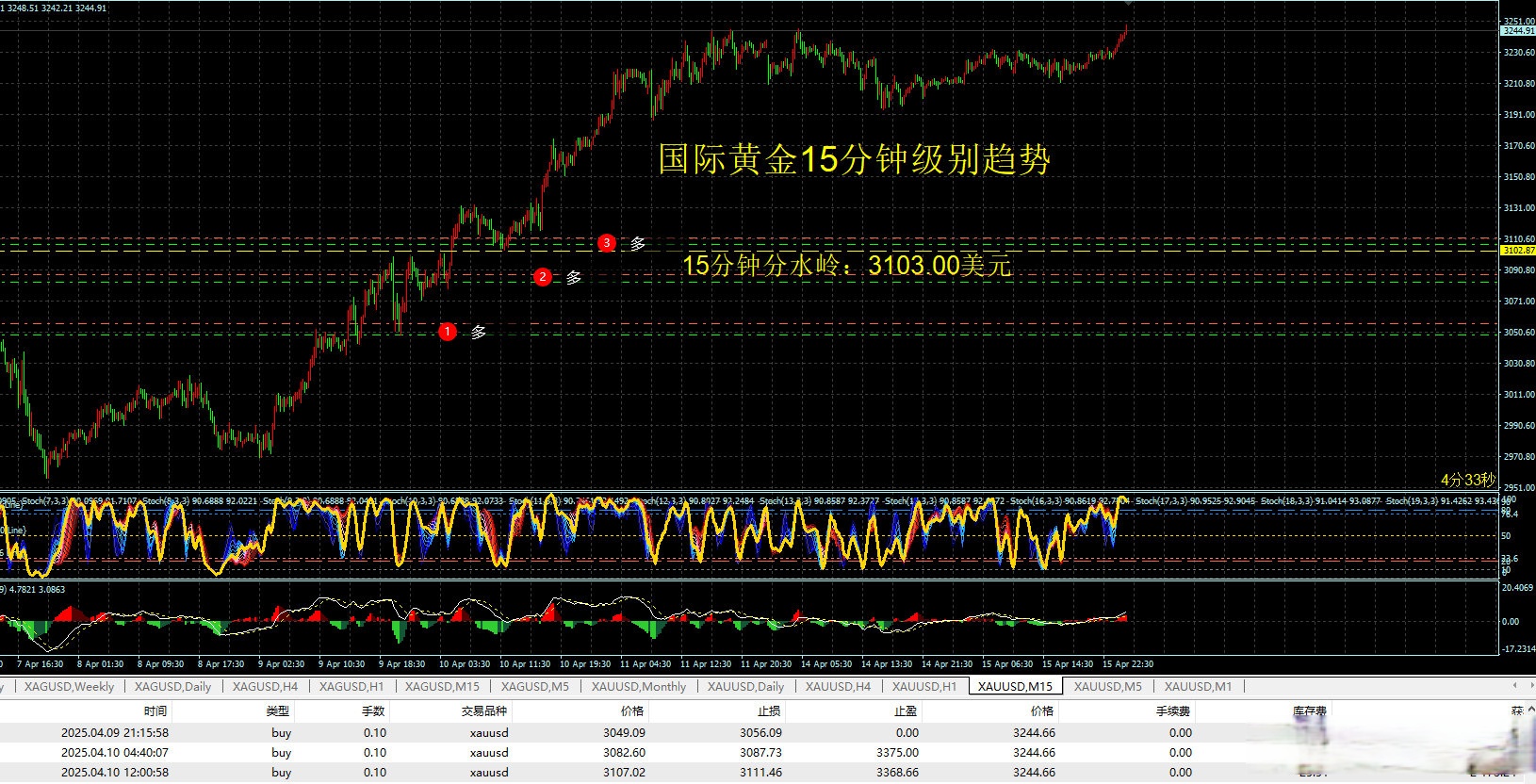Screen dimensions: 1536x784
Task: Click the current price label 3244.91
Action: (1517, 31)
